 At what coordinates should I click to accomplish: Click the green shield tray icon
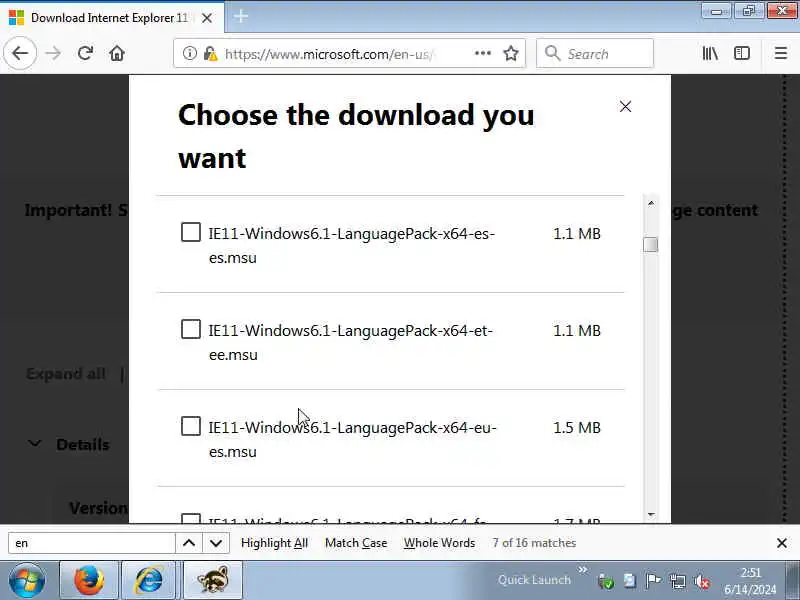point(606,581)
